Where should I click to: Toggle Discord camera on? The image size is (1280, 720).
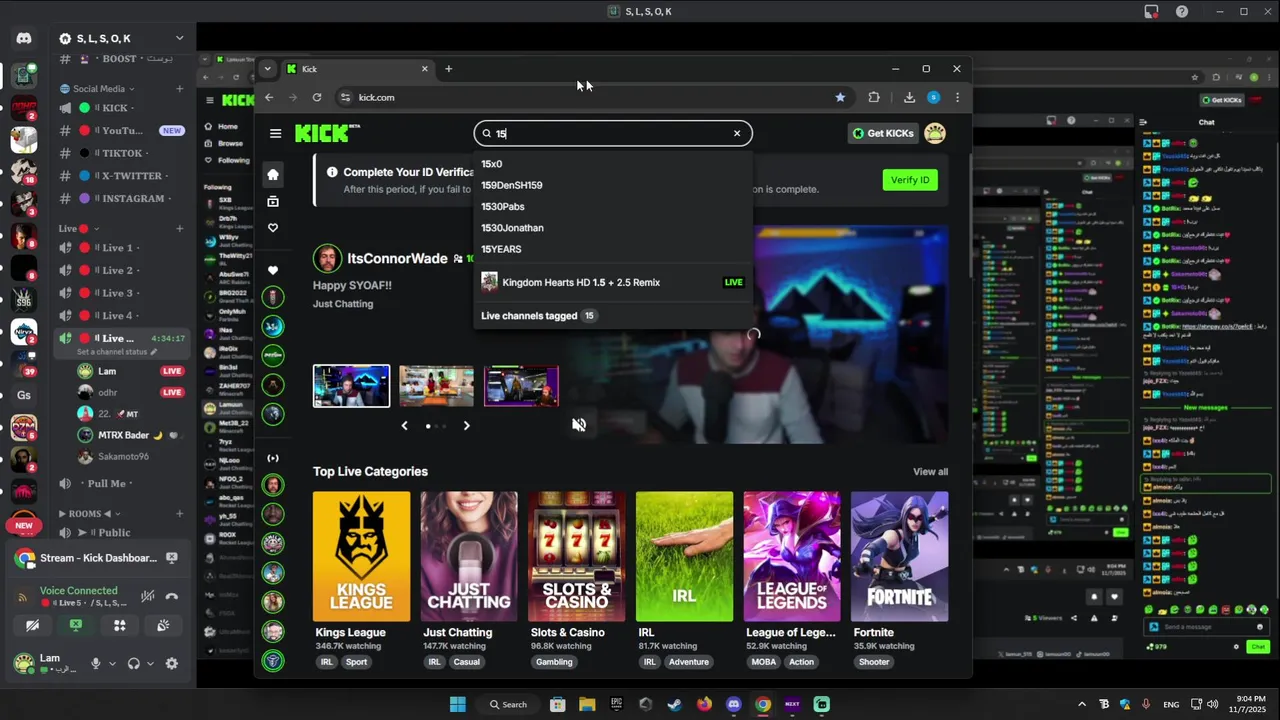[32, 625]
